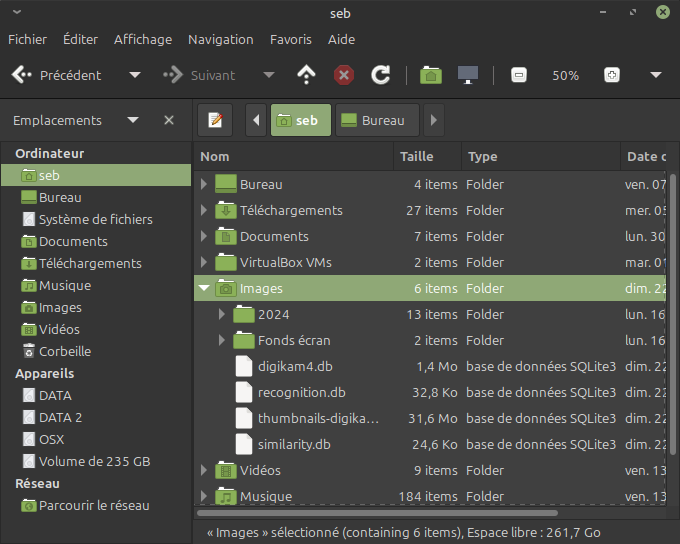
Task: Expand the Téléchargements folder row
Action: click(x=204, y=210)
